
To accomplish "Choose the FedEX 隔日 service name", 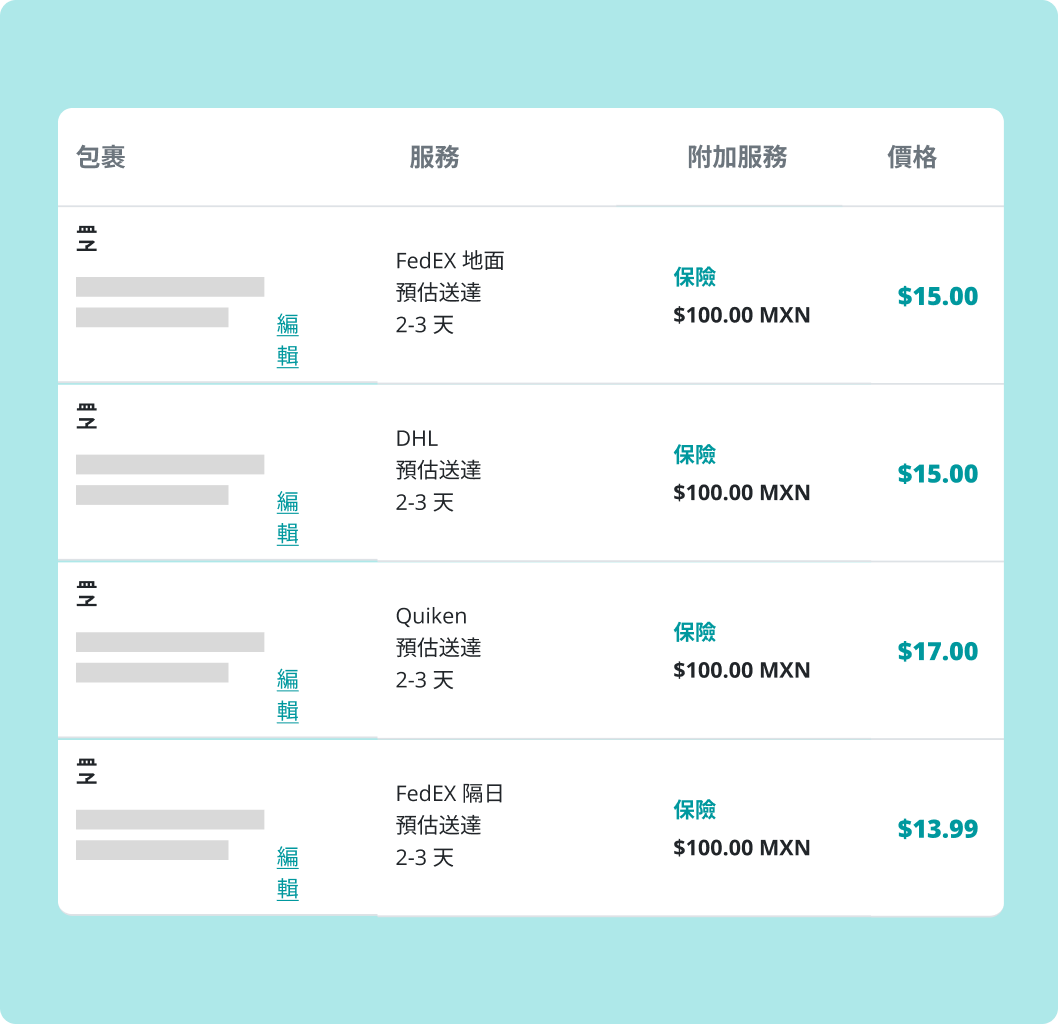I will (450, 794).
